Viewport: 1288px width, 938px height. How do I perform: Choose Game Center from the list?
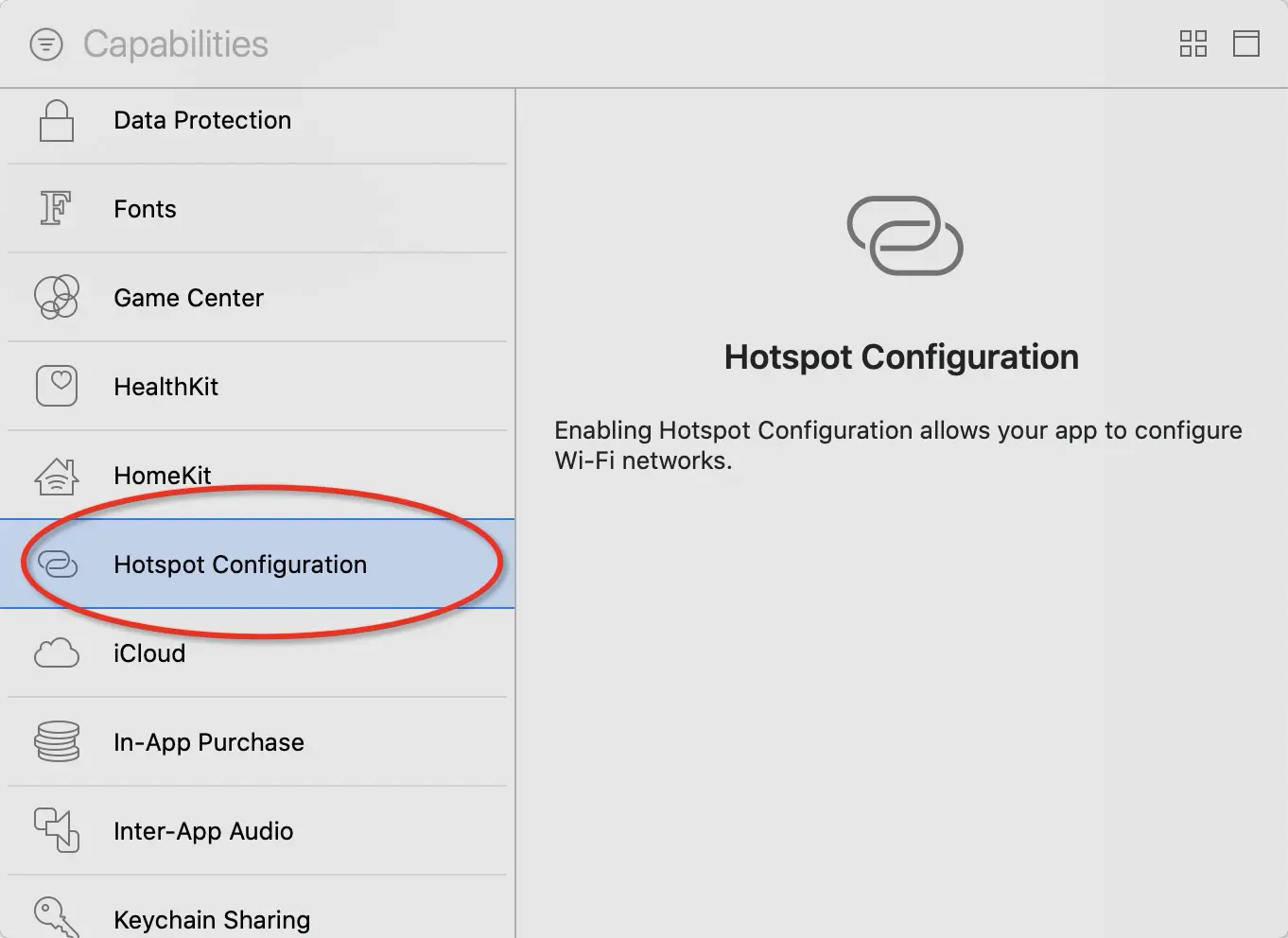point(188,298)
